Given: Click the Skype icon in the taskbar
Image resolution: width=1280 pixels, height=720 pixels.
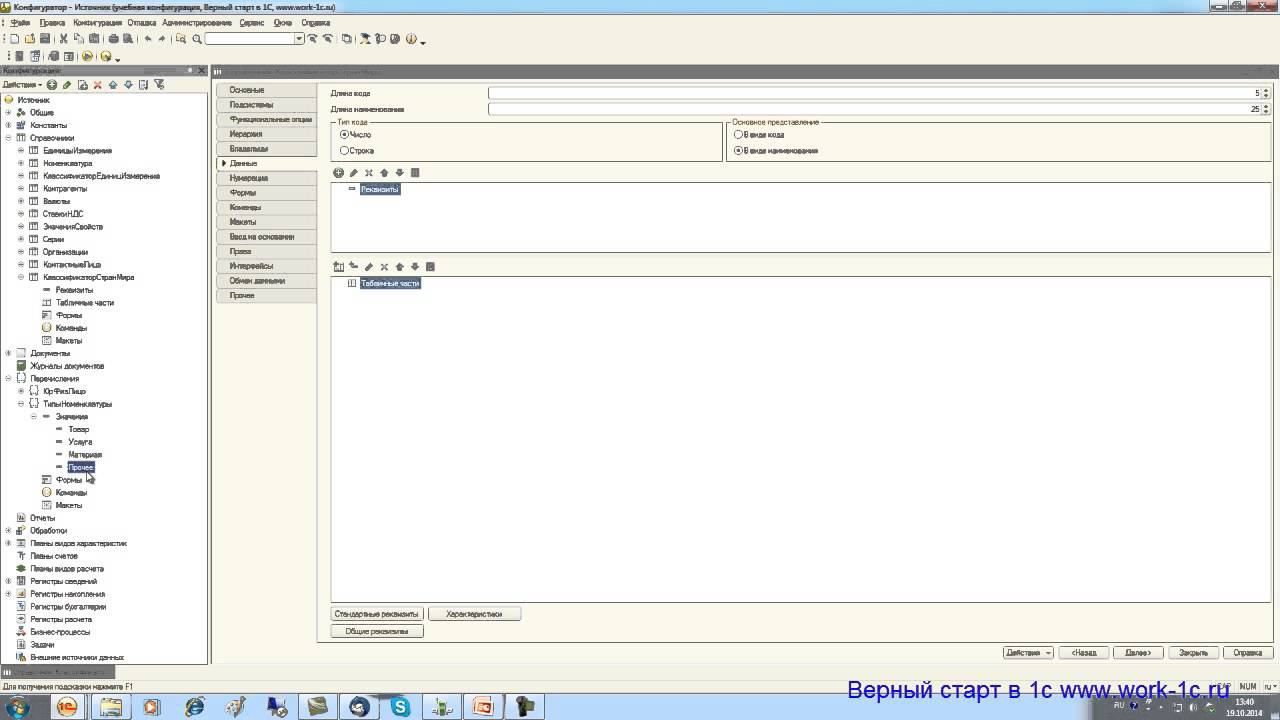Looking at the screenshot, I should (x=401, y=707).
